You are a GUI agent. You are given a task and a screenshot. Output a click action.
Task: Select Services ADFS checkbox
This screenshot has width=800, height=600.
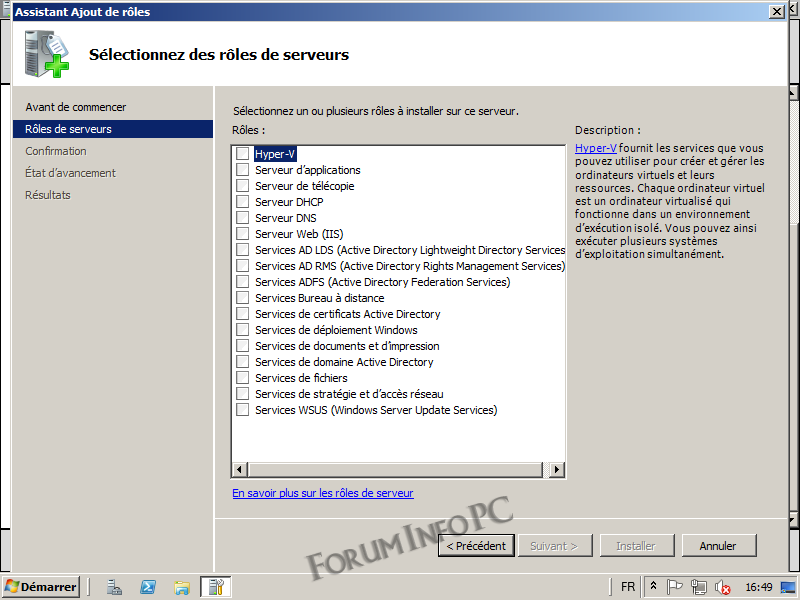click(x=243, y=282)
